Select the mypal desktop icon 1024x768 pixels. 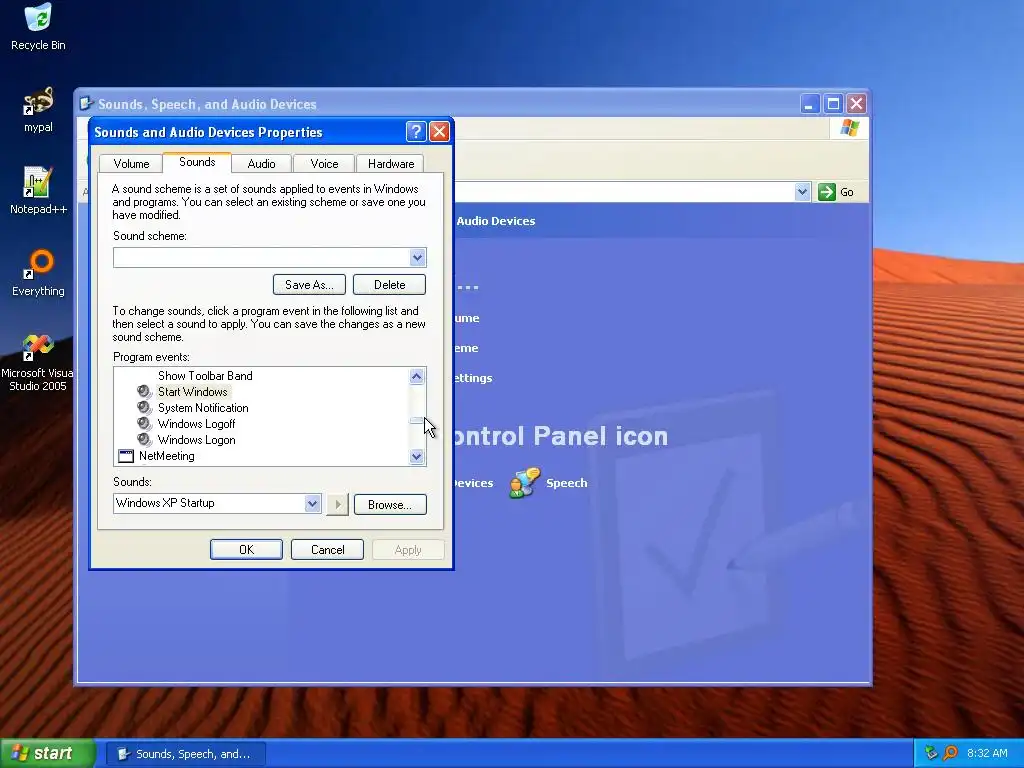pyautogui.click(x=38, y=109)
